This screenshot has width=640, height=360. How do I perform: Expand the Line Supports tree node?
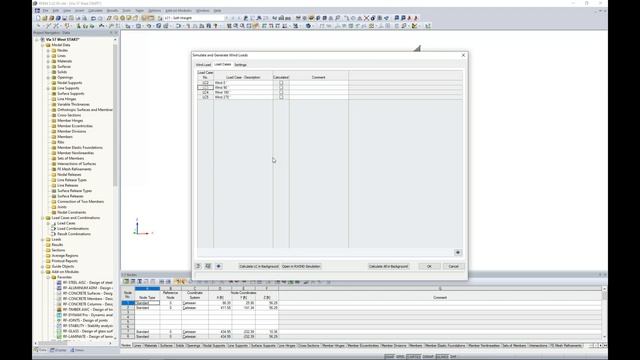(48, 88)
